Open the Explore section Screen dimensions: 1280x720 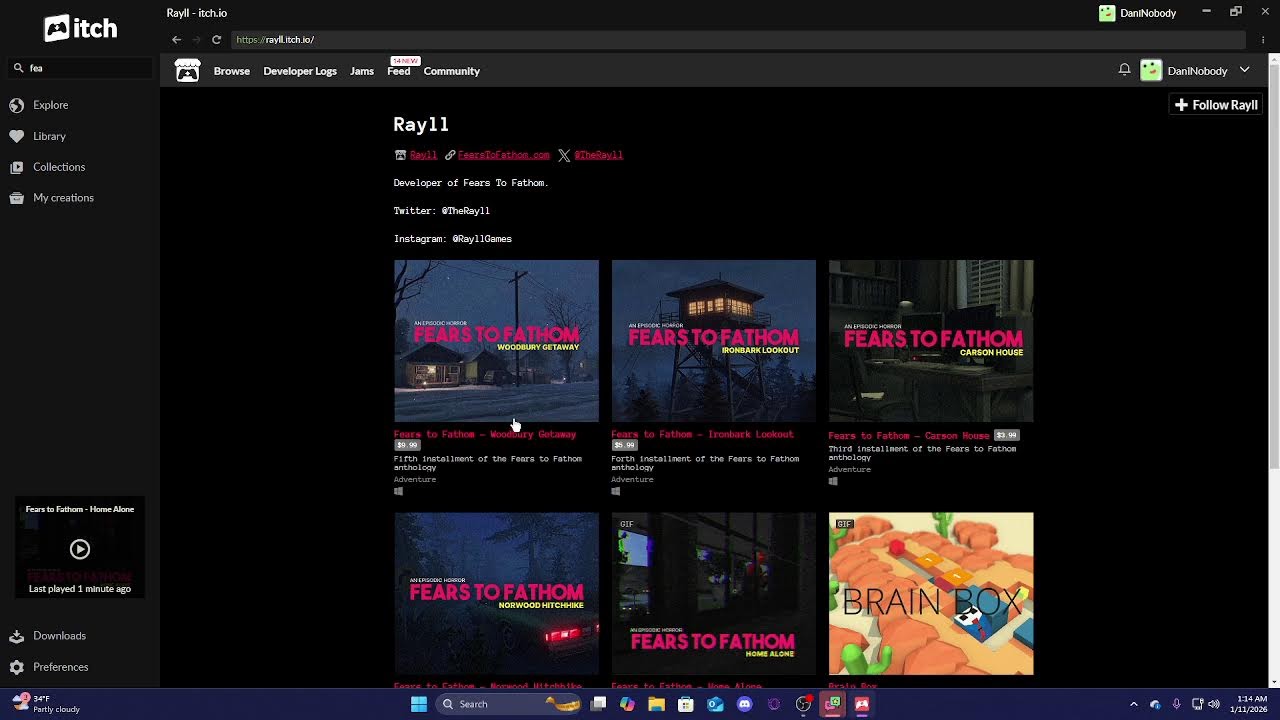pyautogui.click(x=50, y=105)
